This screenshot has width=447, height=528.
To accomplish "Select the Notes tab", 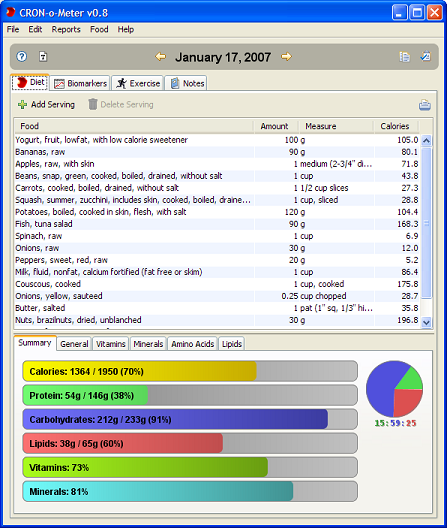I will coord(186,83).
